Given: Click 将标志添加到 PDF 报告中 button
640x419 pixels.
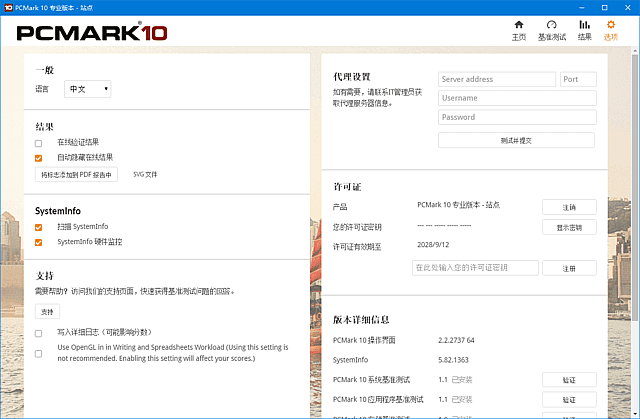Looking at the screenshot, I should click(77, 174).
